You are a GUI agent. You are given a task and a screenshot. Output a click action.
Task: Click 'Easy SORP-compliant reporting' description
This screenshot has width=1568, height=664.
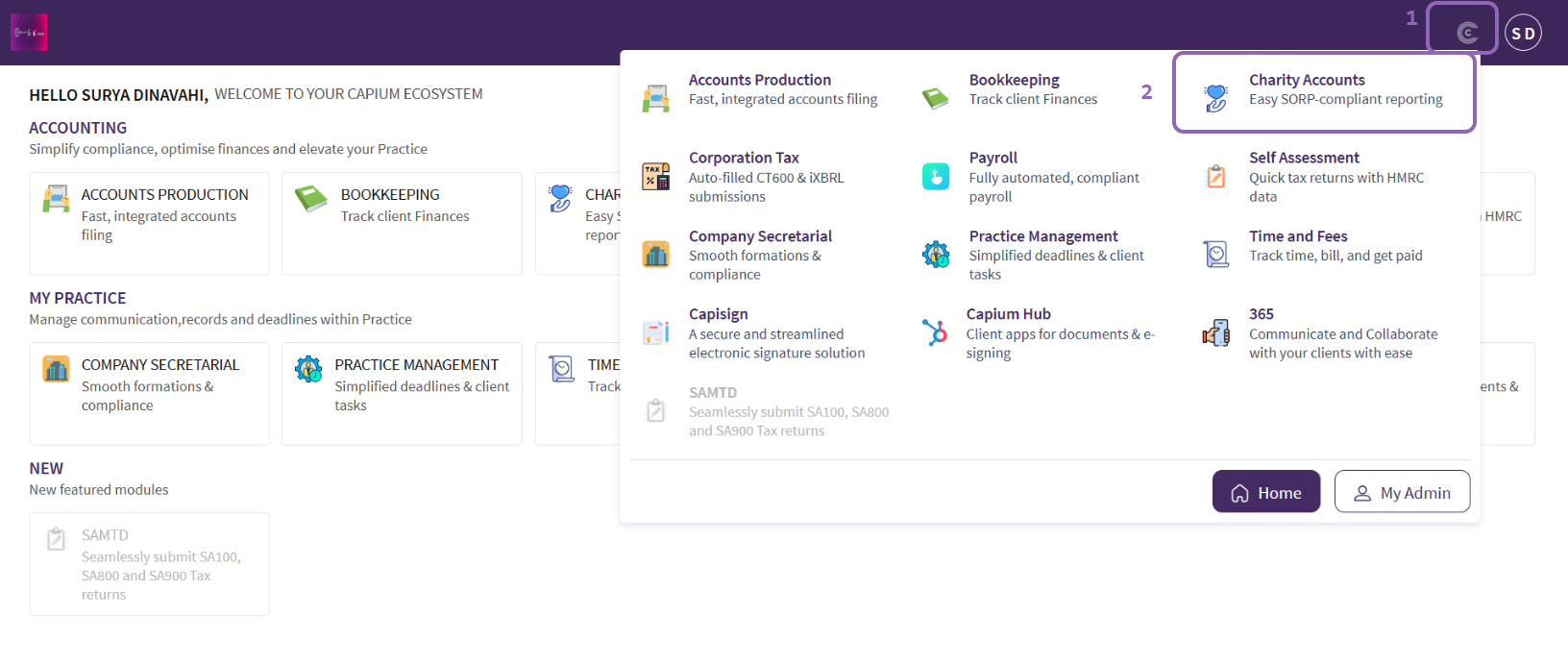click(1345, 100)
